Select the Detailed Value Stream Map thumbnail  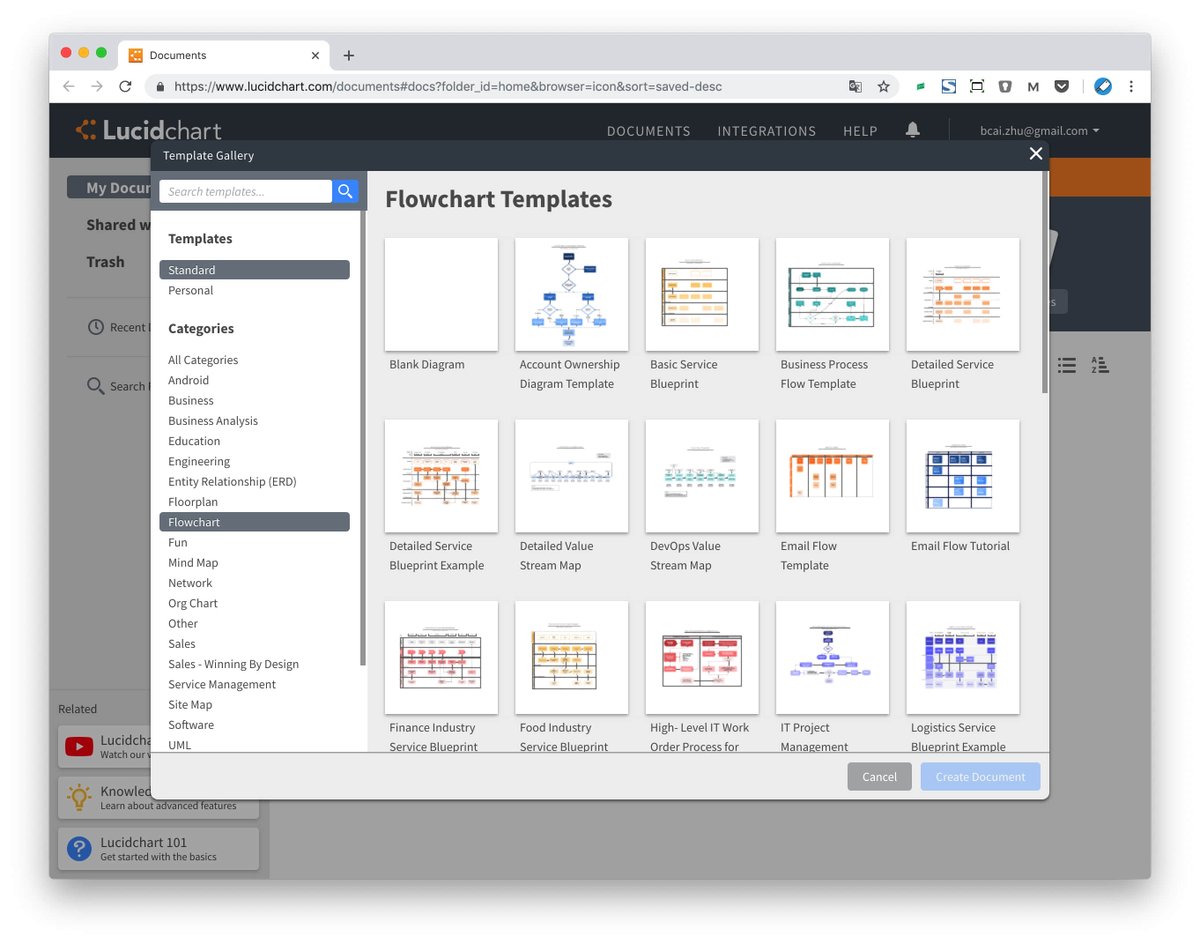pyautogui.click(x=572, y=476)
